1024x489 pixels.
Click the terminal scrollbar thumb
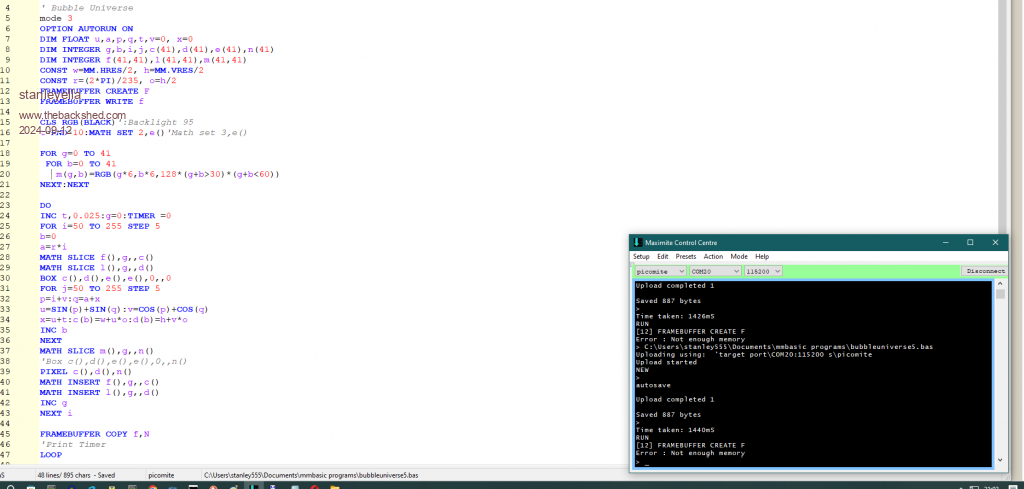(1000, 294)
